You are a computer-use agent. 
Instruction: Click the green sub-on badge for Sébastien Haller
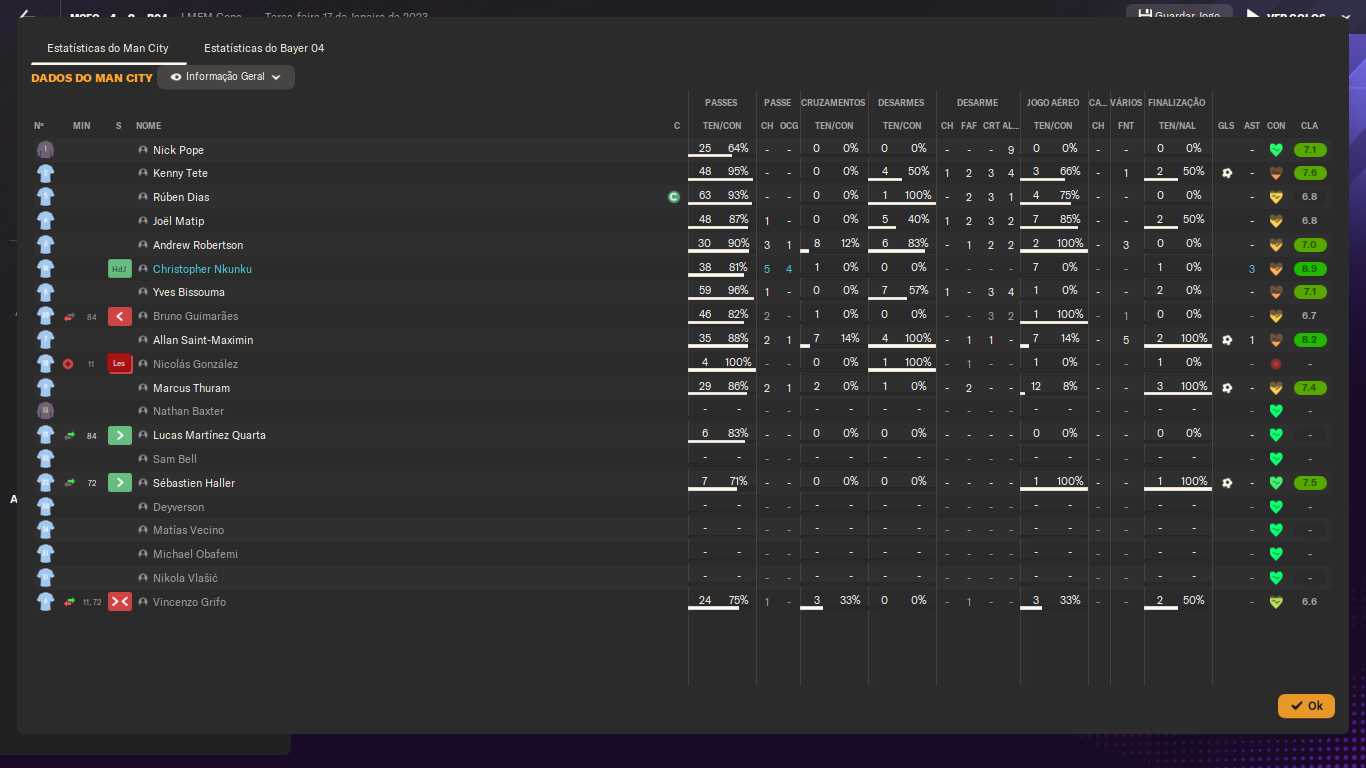tap(120, 483)
